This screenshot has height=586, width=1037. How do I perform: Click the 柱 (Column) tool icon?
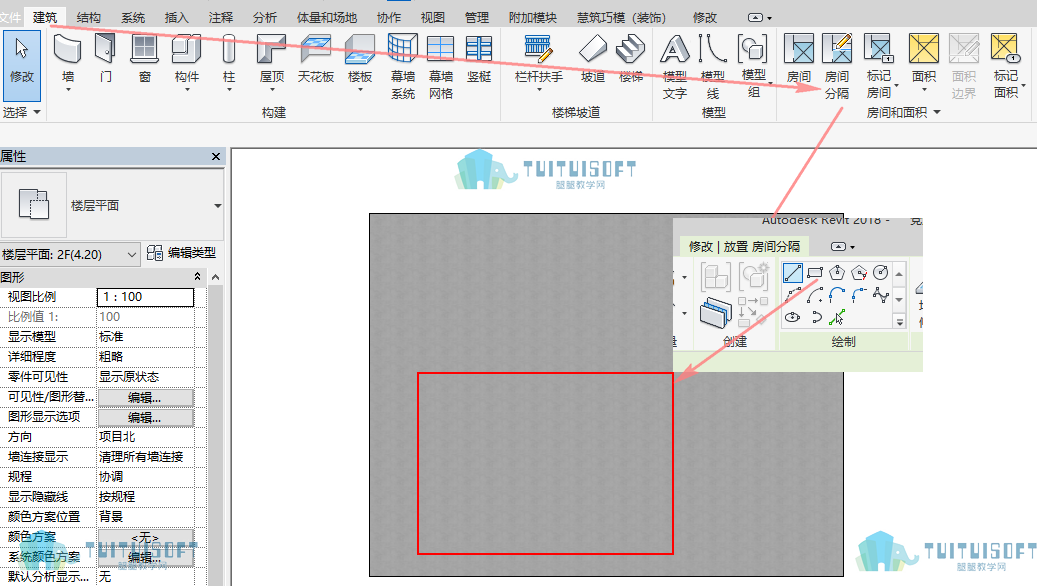coord(229,50)
